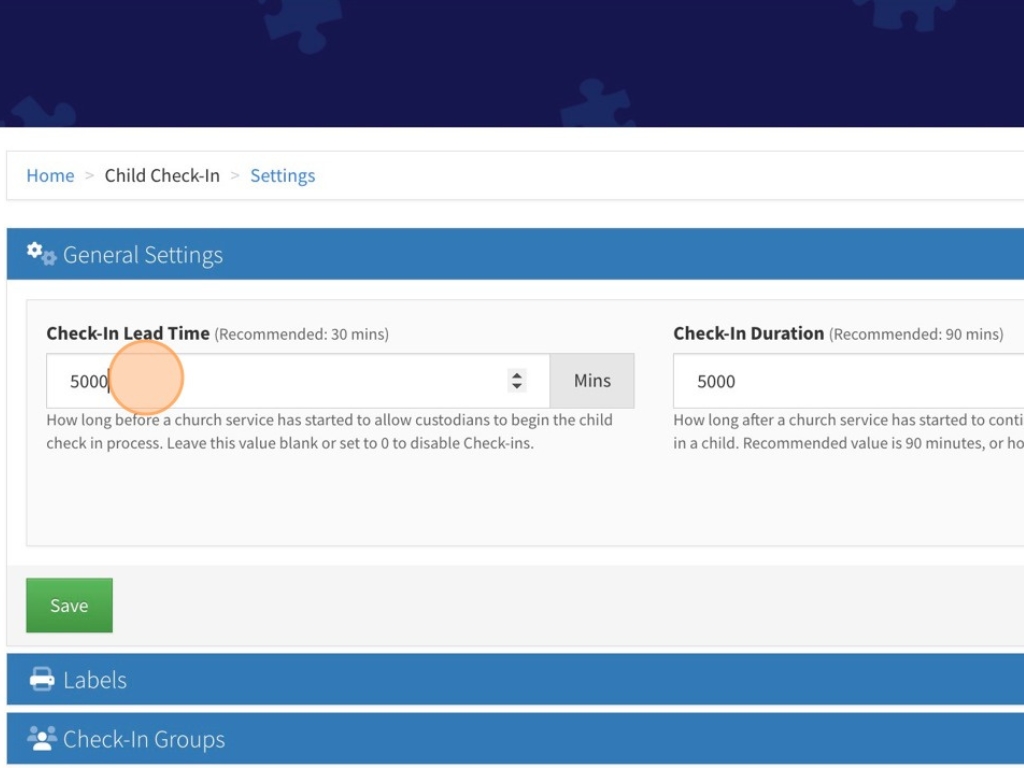Viewport: 1024px width, 768px height.
Task: Click the up arrow to increase lead time
Action: [517, 375]
